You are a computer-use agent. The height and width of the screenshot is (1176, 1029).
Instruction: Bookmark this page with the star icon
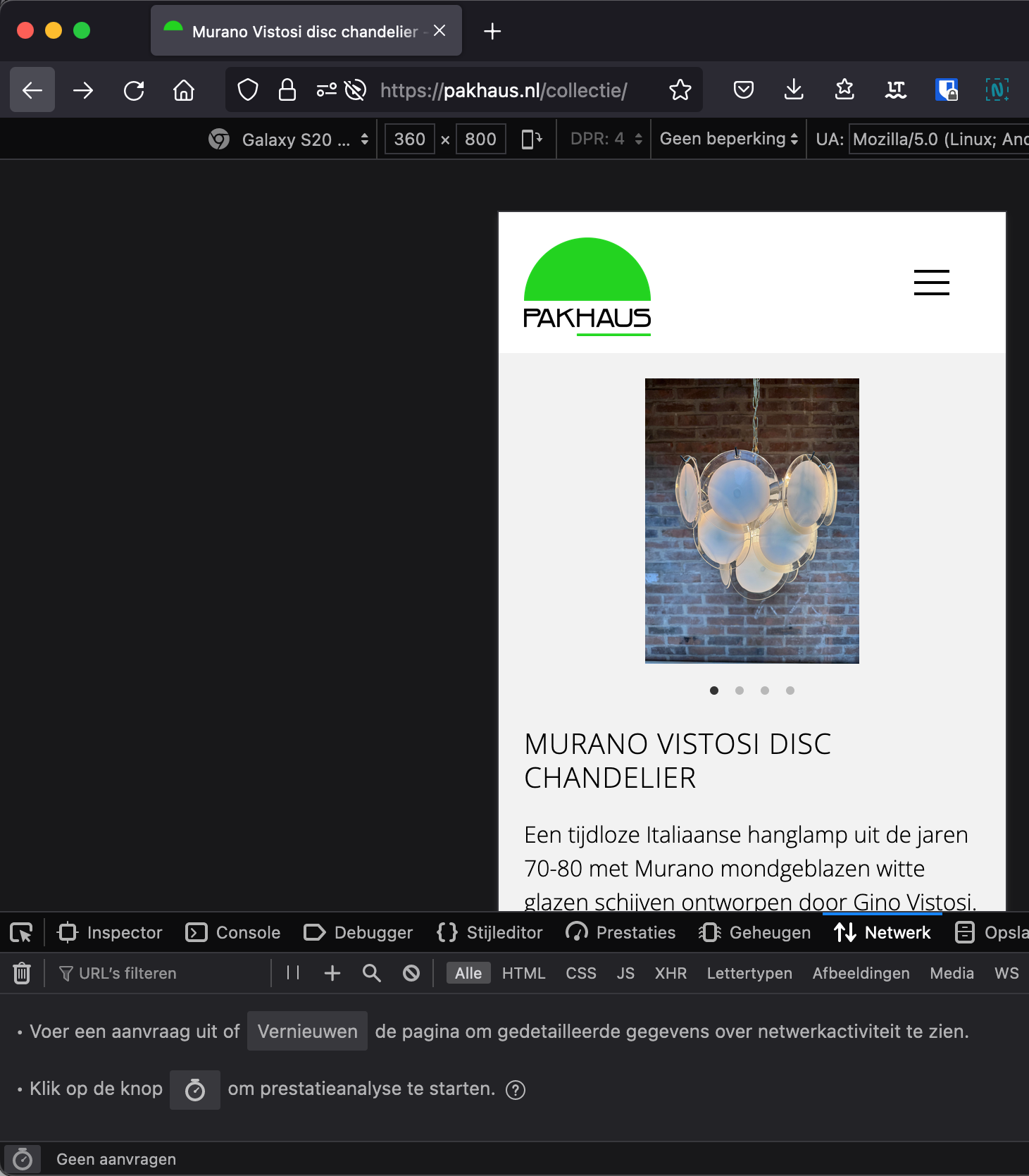[680, 90]
